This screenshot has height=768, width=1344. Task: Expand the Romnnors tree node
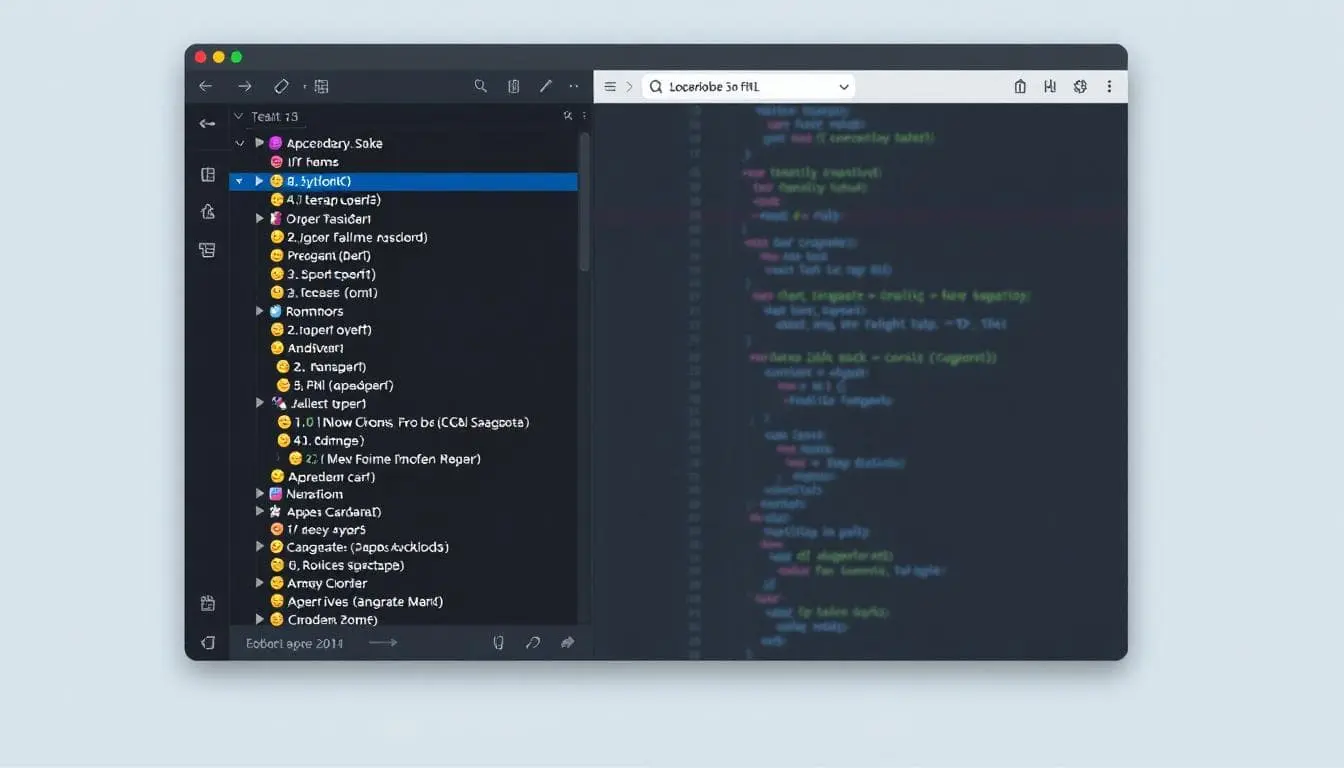pyautogui.click(x=259, y=311)
